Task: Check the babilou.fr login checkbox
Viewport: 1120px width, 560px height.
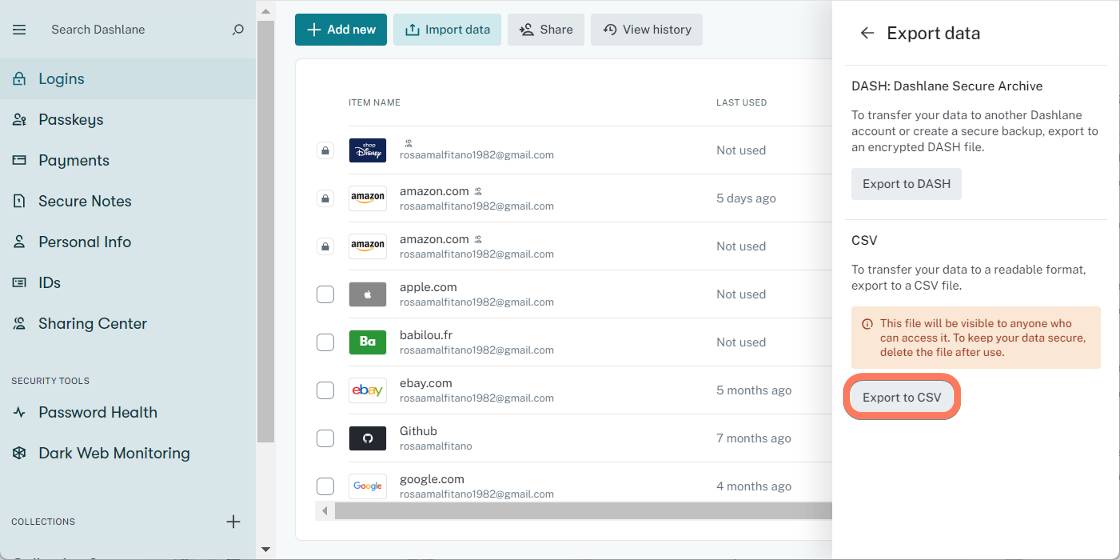Action: point(325,342)
